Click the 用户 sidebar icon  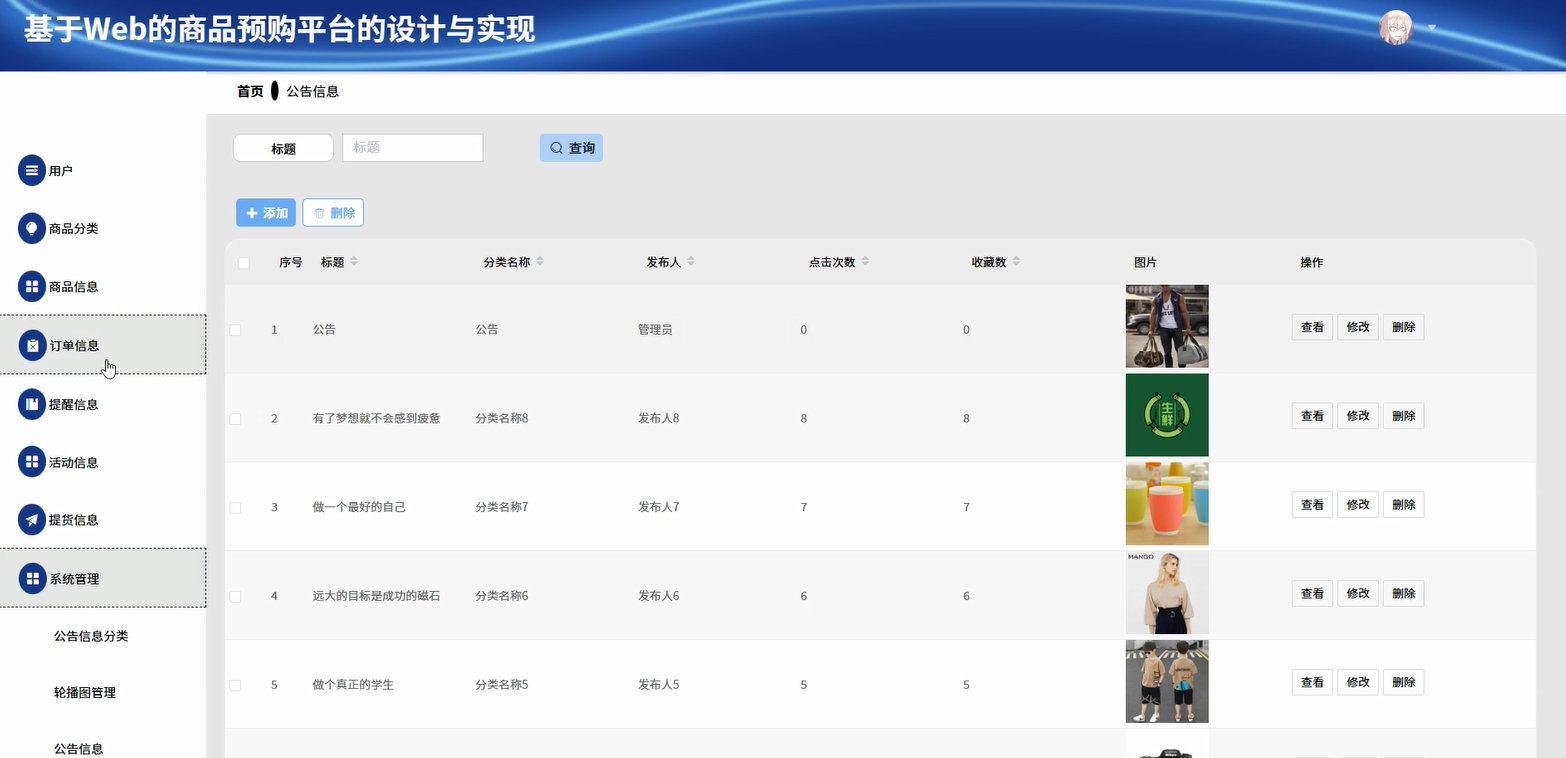click(32, 170)
